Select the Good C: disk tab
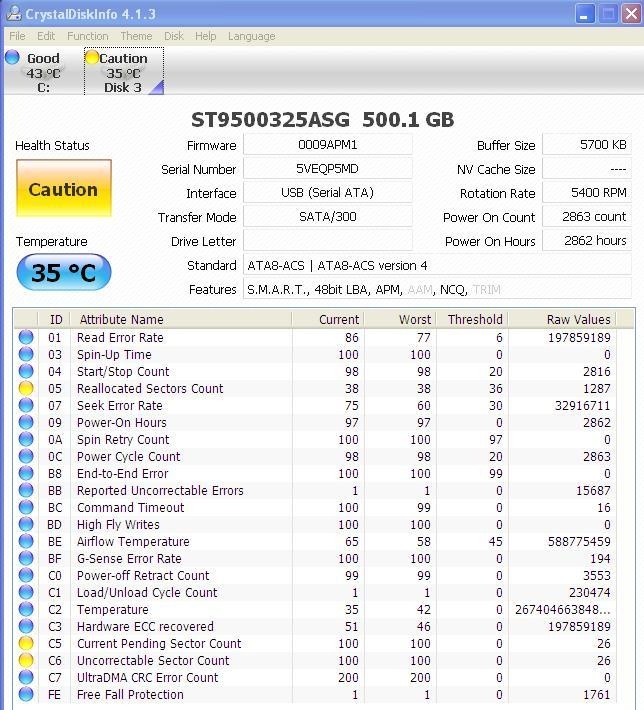The image size is (644, 710). pos(43,72)
